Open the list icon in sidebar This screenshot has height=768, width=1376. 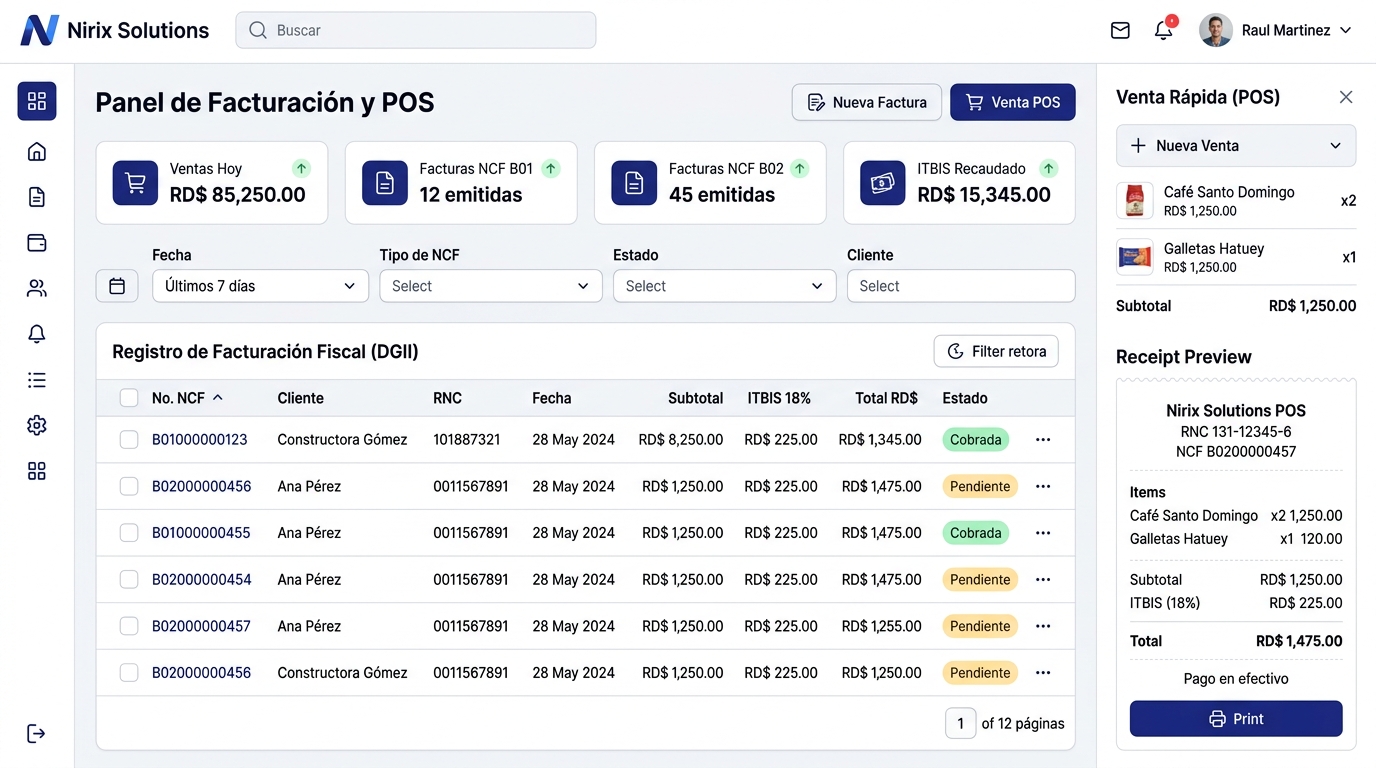point(37,380)
